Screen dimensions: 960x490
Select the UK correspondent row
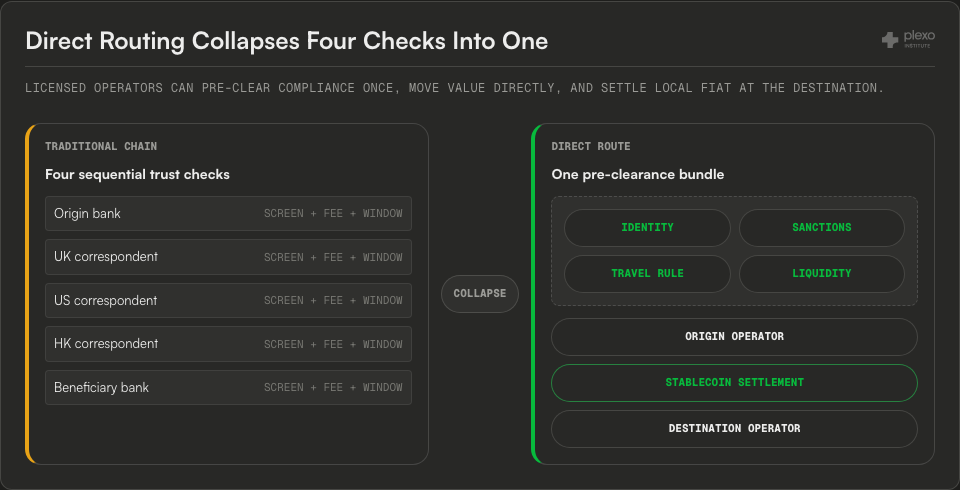pyautogui.click(x=228, y=257)
